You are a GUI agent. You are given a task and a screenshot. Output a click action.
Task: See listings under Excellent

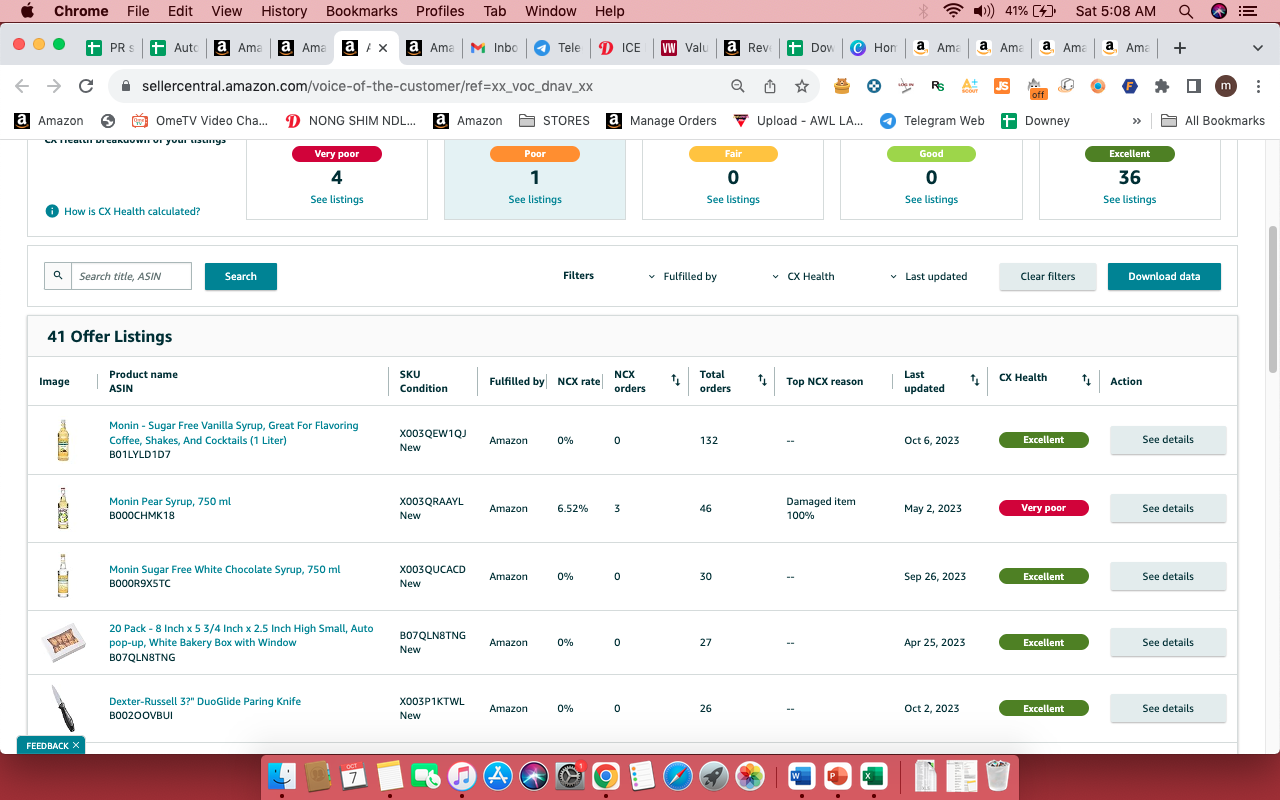pos(1130,200)
